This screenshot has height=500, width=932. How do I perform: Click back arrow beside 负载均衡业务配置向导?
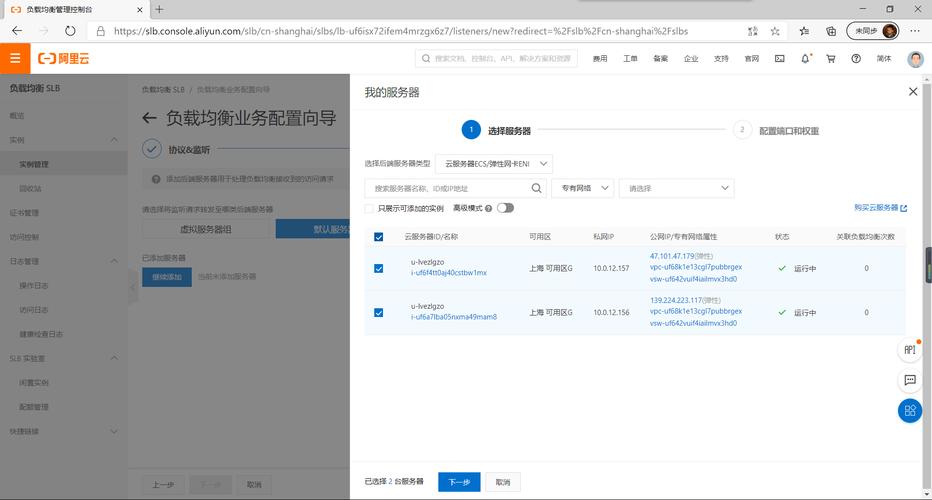149,118
